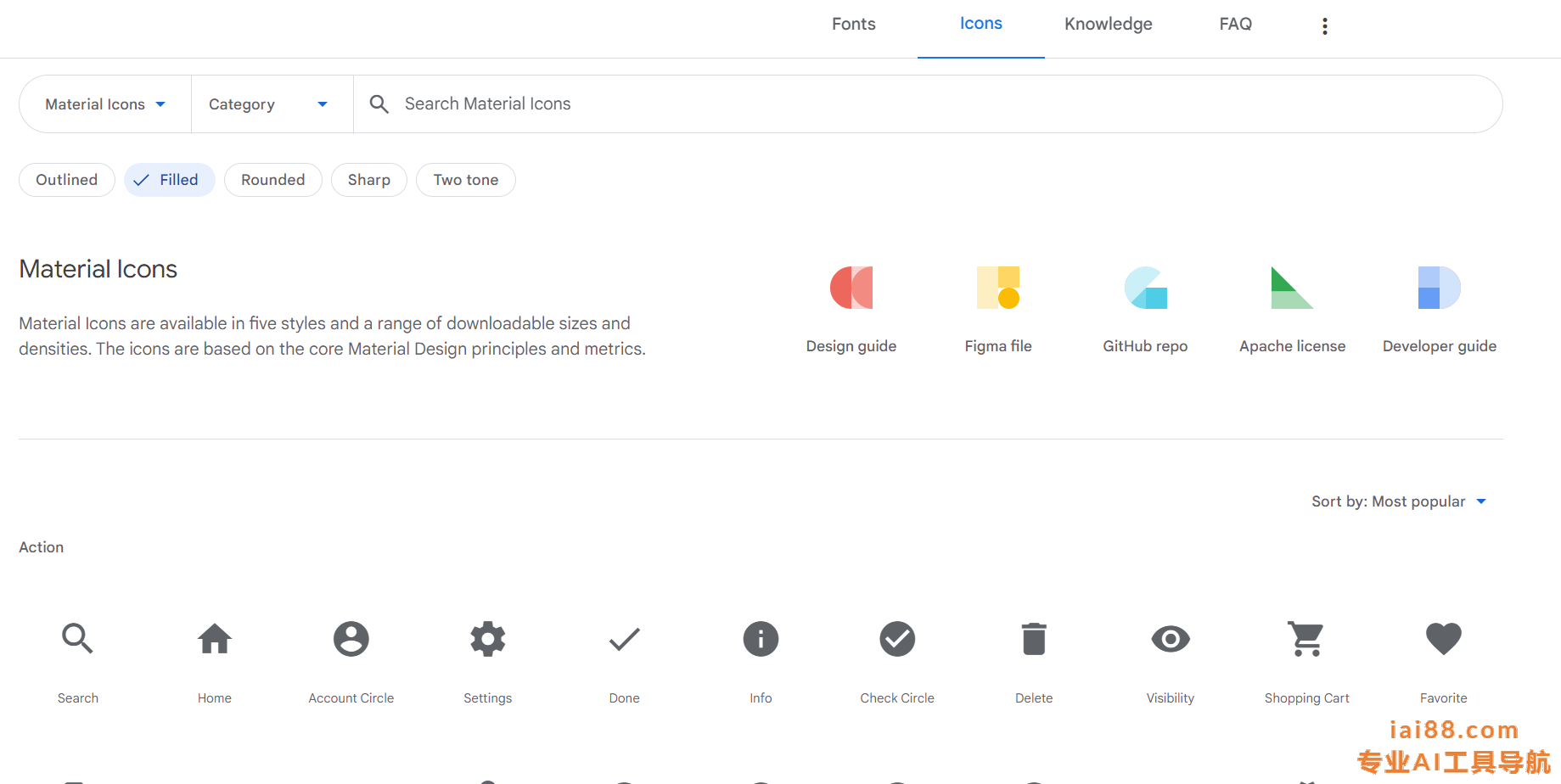Viewport: 1561px width, 784px height.
Task: Select the Home icon tile
Action: click(x=215, y=638)
